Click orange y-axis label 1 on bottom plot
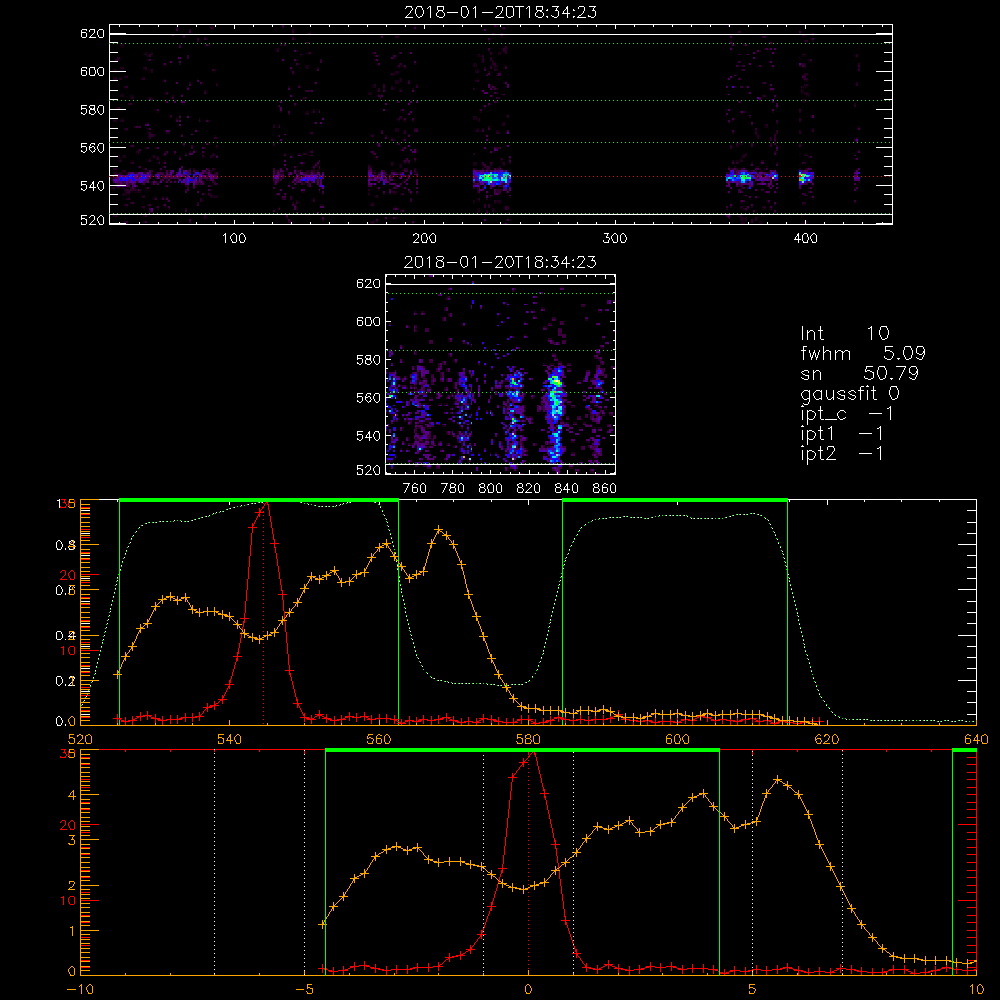This screenshot has width=1000, height=1000. coord(71,931)
